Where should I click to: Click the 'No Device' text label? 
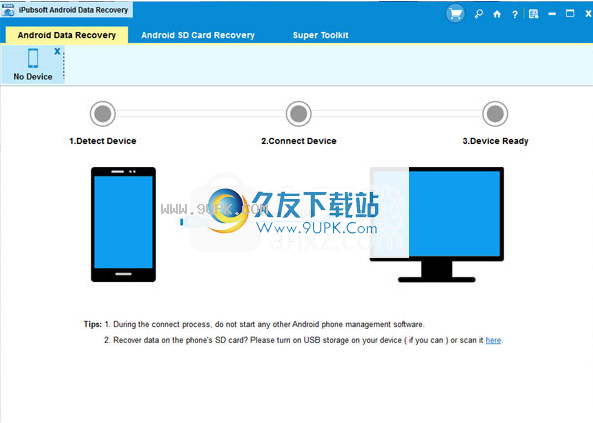(x=33, y=77)
